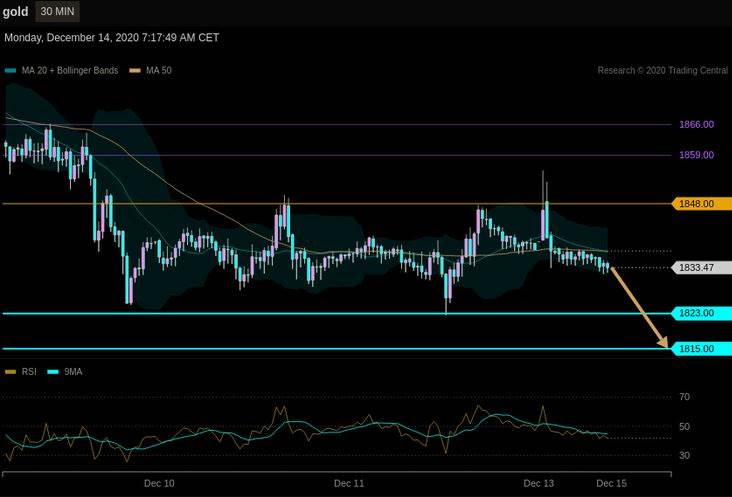Select the 1866.00 resistance price label

point(696,125)
